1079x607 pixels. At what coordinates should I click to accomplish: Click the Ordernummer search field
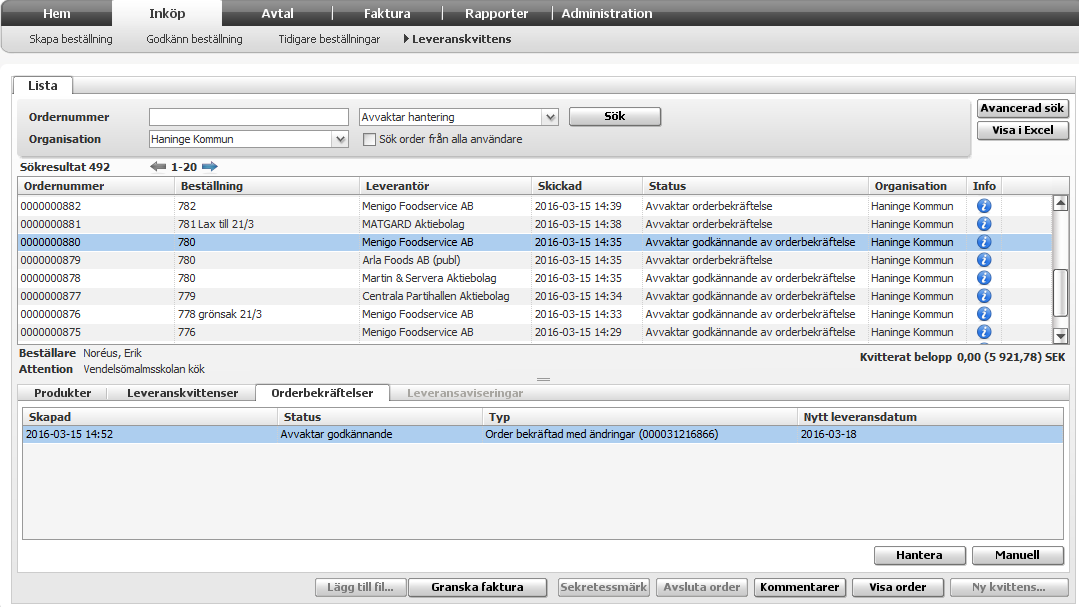pyautogui.click(x=248, y=117)
